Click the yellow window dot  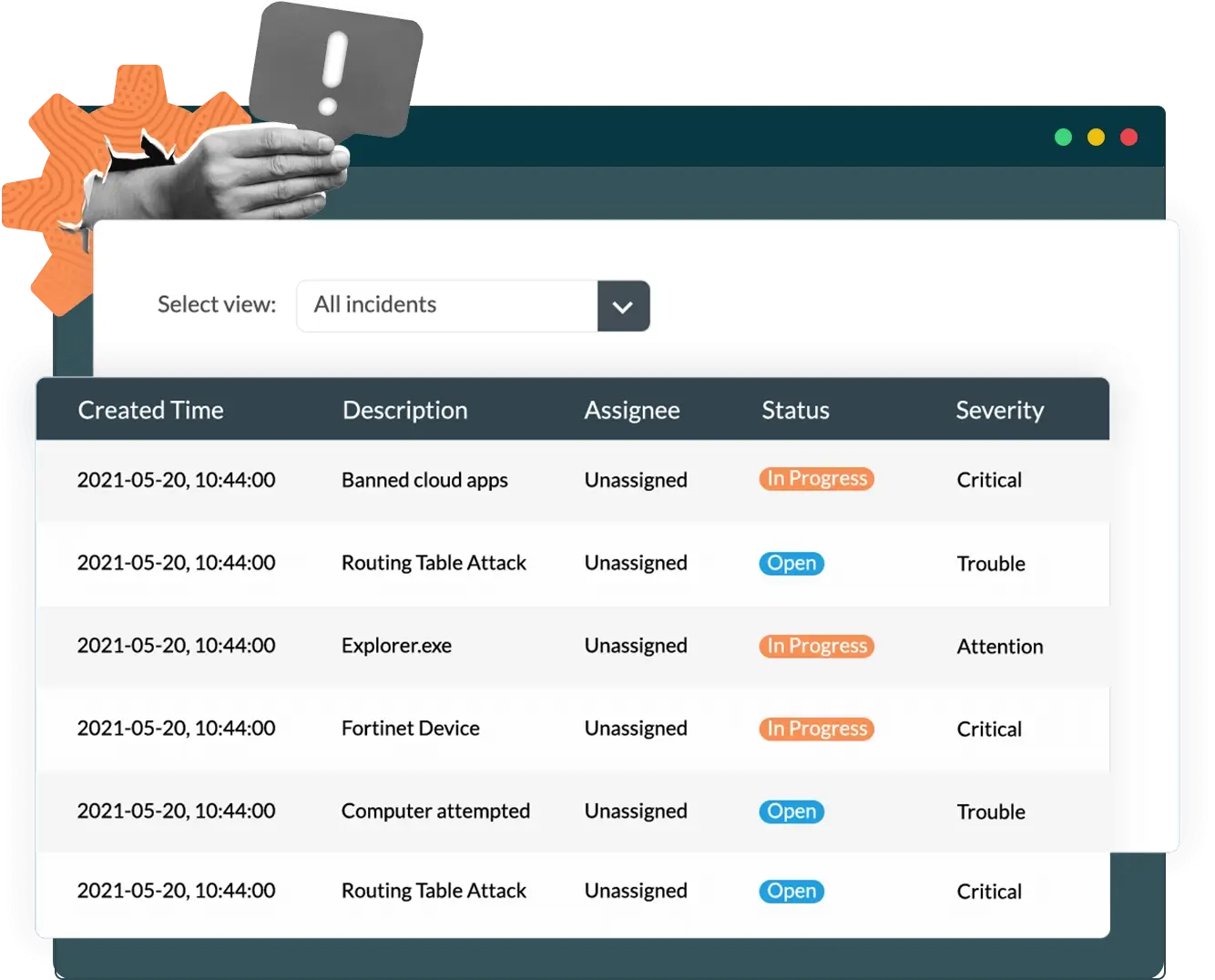click(1096, 137)
